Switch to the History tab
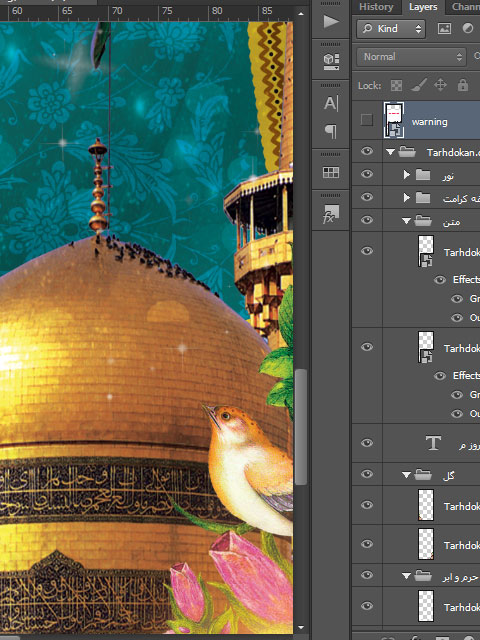The image size is (480, 640). pyautogui.click(x=376, y=7)
